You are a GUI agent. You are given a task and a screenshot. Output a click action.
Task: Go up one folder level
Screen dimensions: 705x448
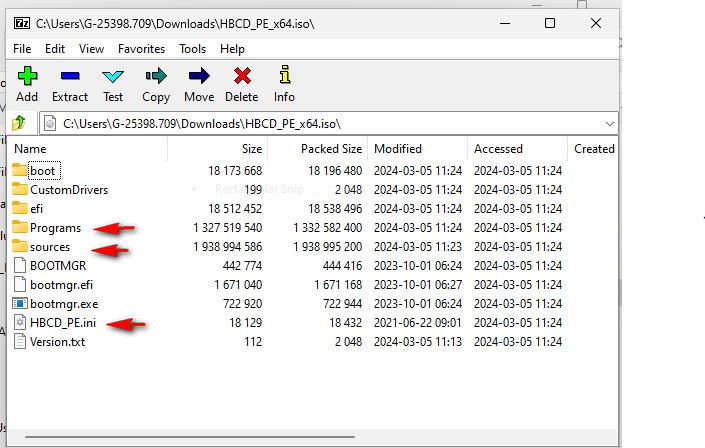[19, 123]
